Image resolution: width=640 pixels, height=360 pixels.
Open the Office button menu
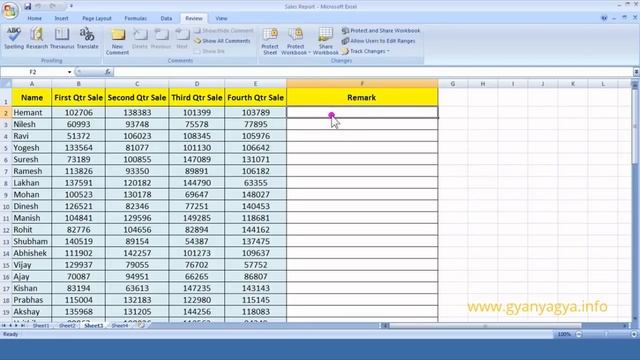click(10, 10)
